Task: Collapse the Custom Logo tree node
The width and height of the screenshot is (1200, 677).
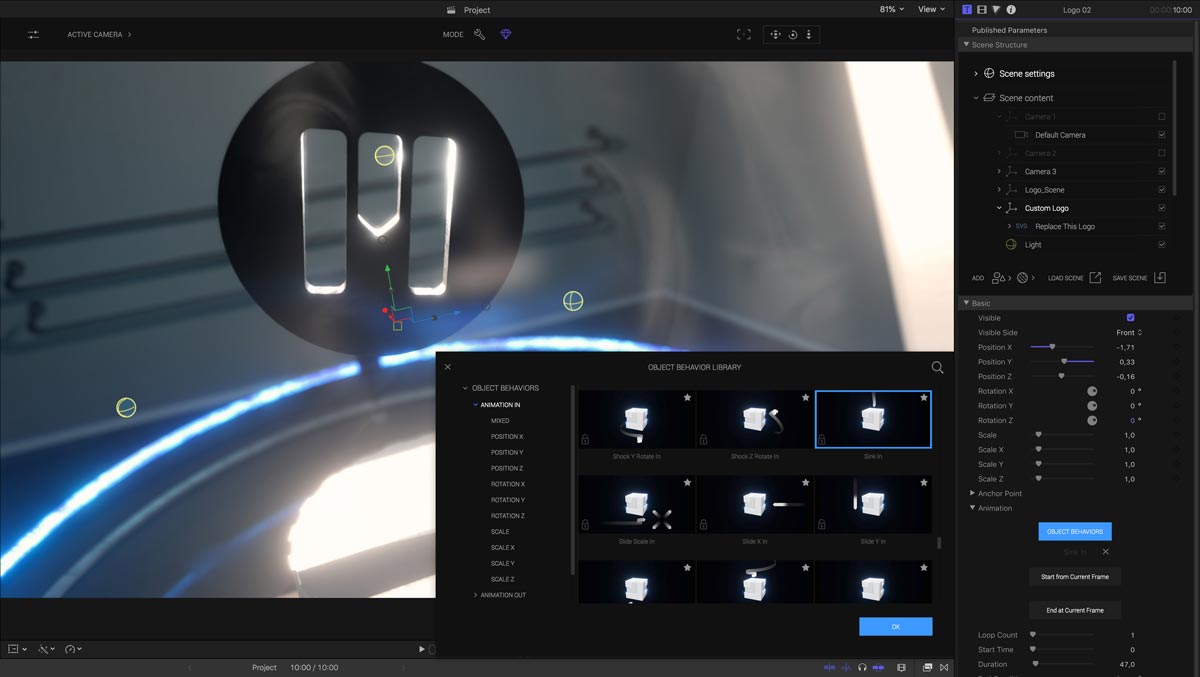Action: [999, 208]
